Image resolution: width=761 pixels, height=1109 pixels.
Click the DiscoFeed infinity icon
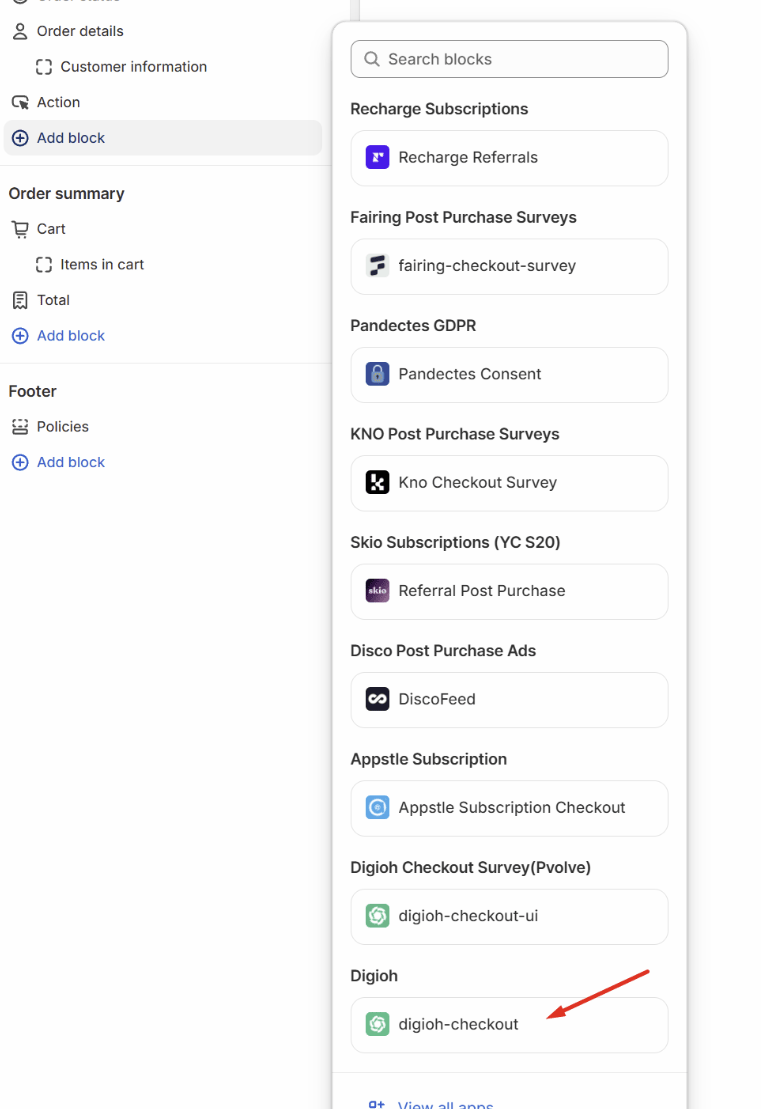click(377, 699)
